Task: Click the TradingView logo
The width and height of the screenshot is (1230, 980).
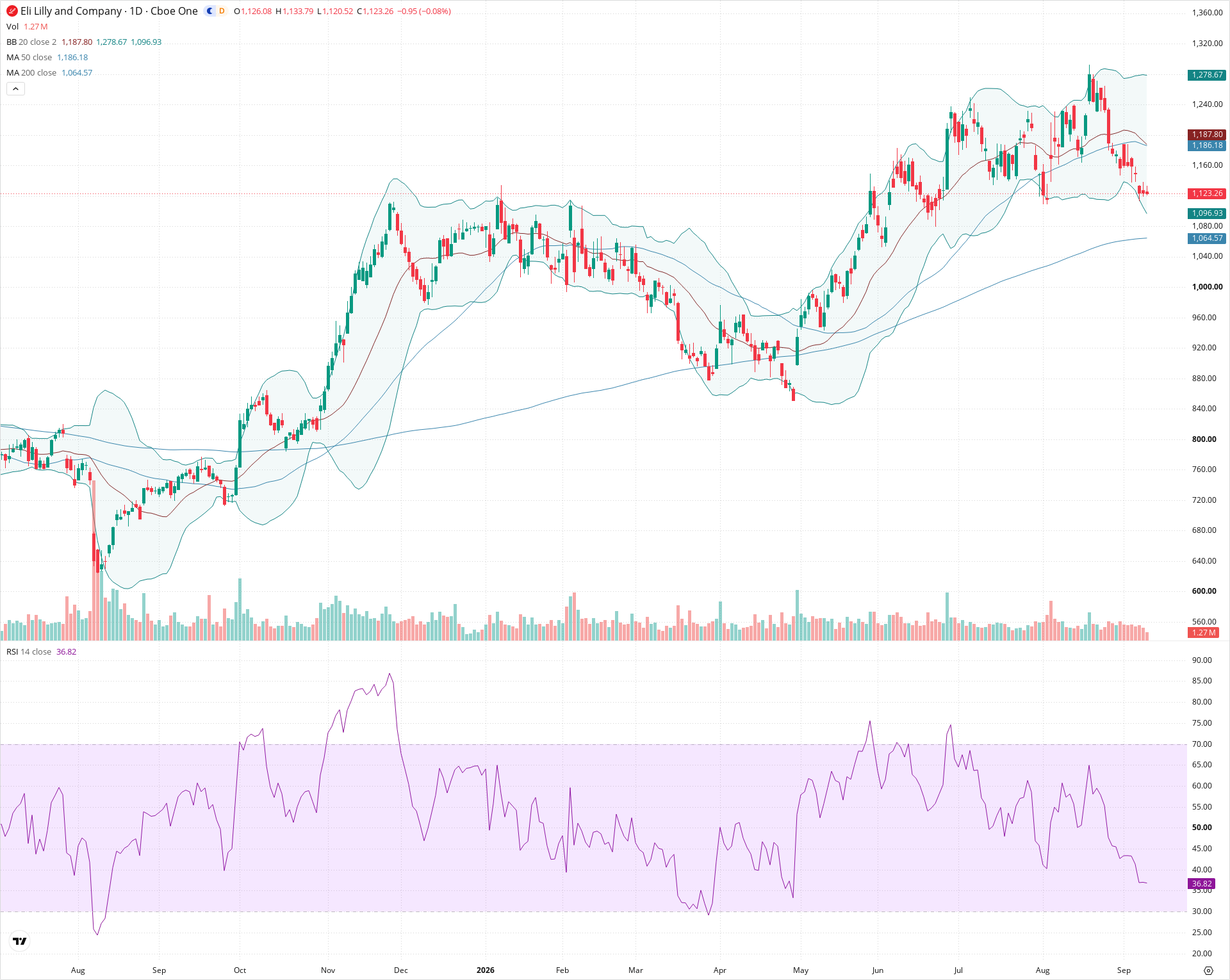Action: pos(20,941)
